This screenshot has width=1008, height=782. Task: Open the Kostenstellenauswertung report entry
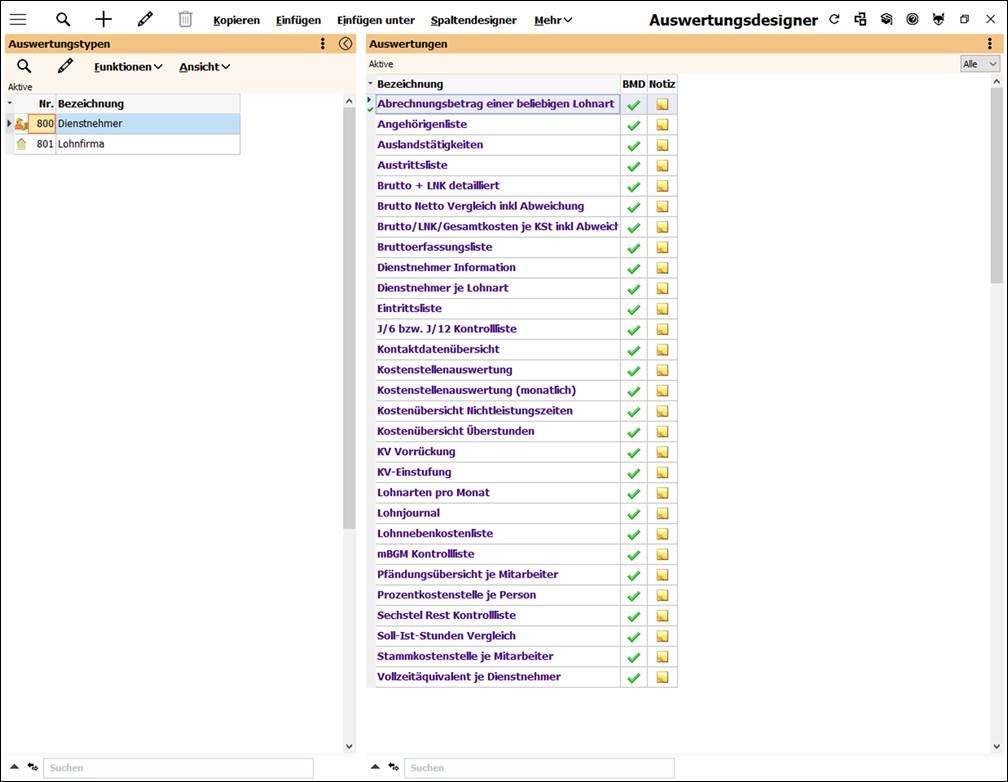pyautogui.click(x=444, y=370)
